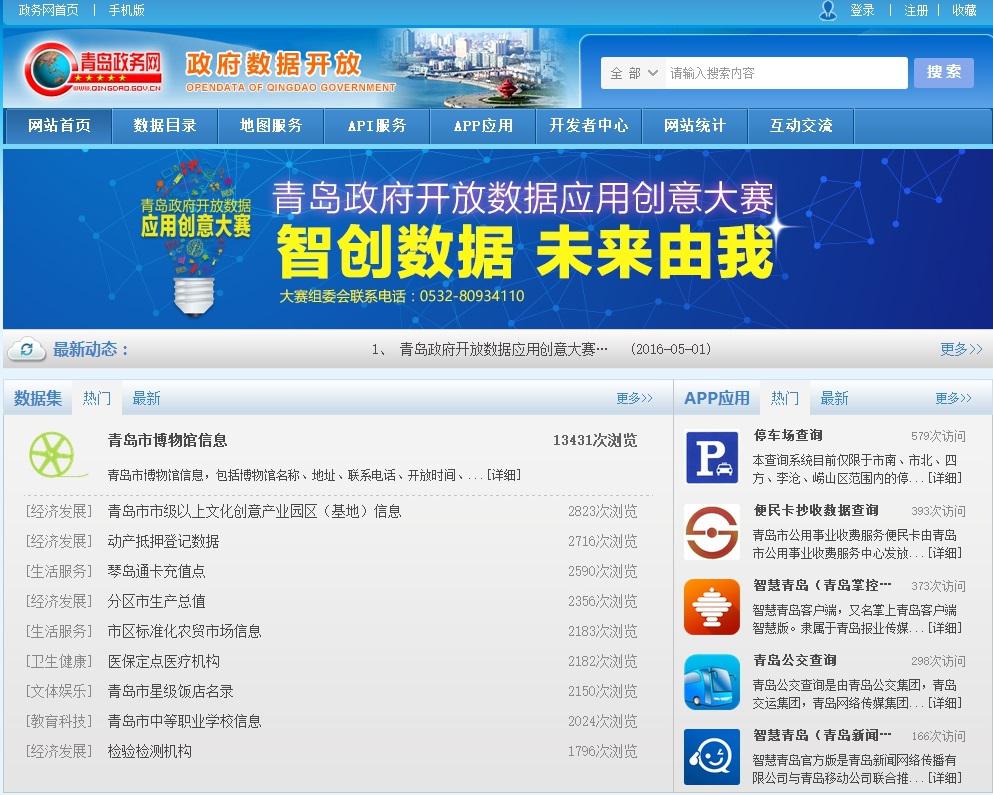This screenshot has width=993, height=795.
Task: Click the parking lot query app icon
Action: (712, 457)
